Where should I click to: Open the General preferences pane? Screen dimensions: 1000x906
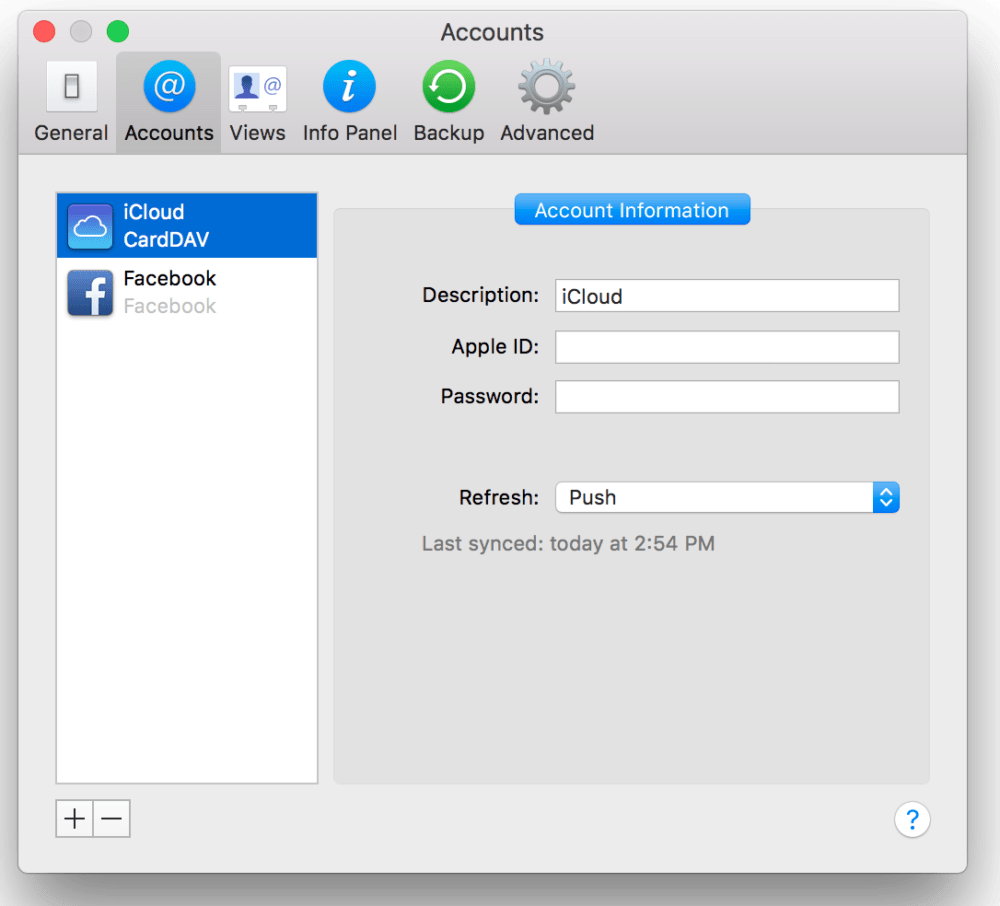click(71, 102)
